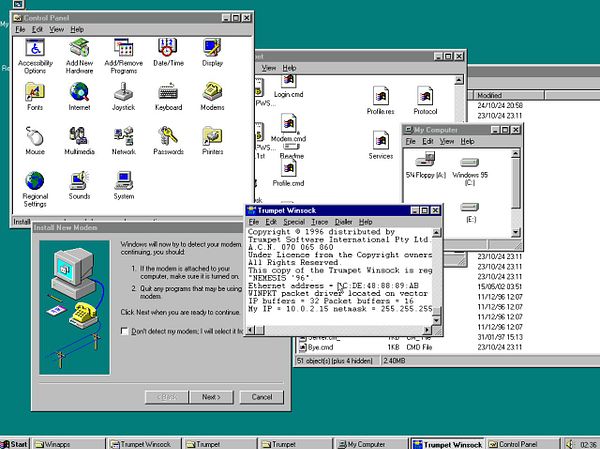This screenshot has height=449, width=600.
Task: Click Trumpet Winsock vertical scroll down arrow
Action: point(436,320)
